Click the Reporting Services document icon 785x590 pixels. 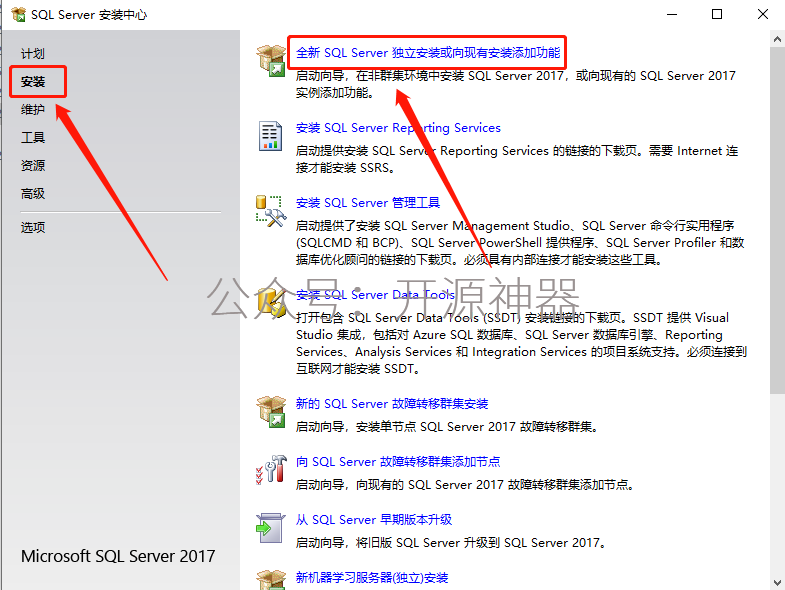pyautogui.click(x=270, y=136)
